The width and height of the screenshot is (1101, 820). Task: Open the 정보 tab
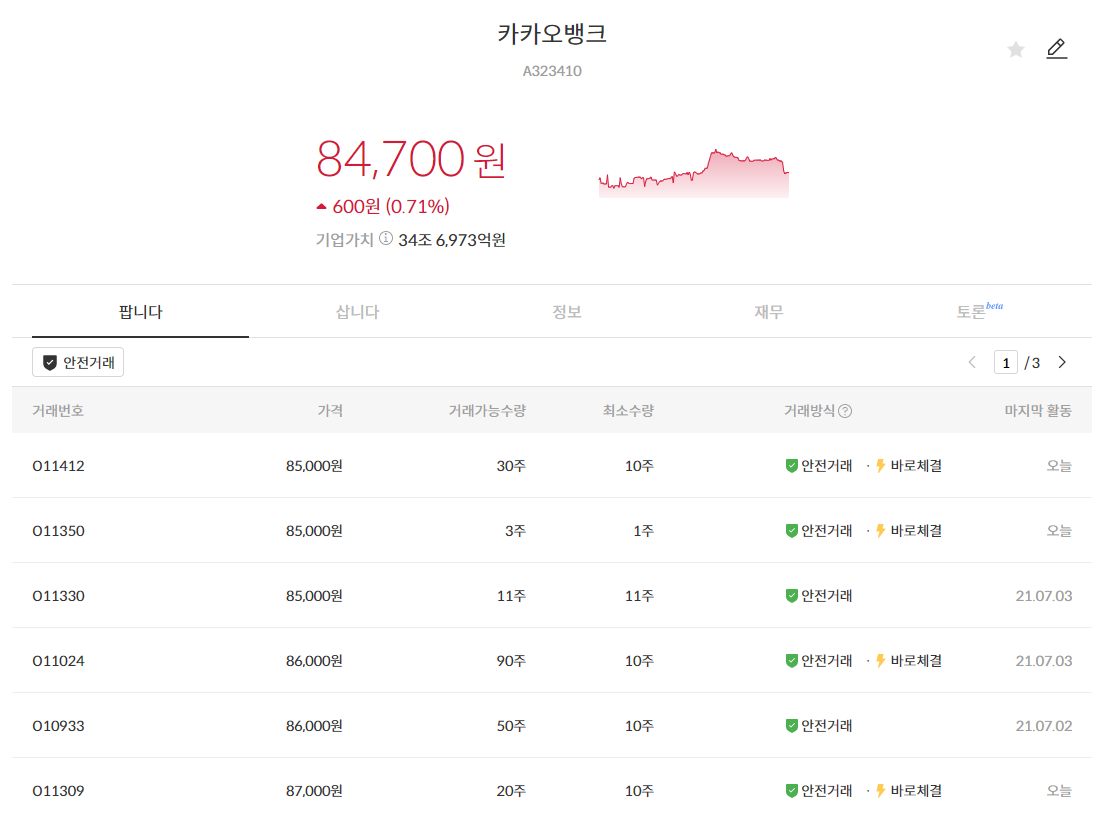(x=567, y=312)
